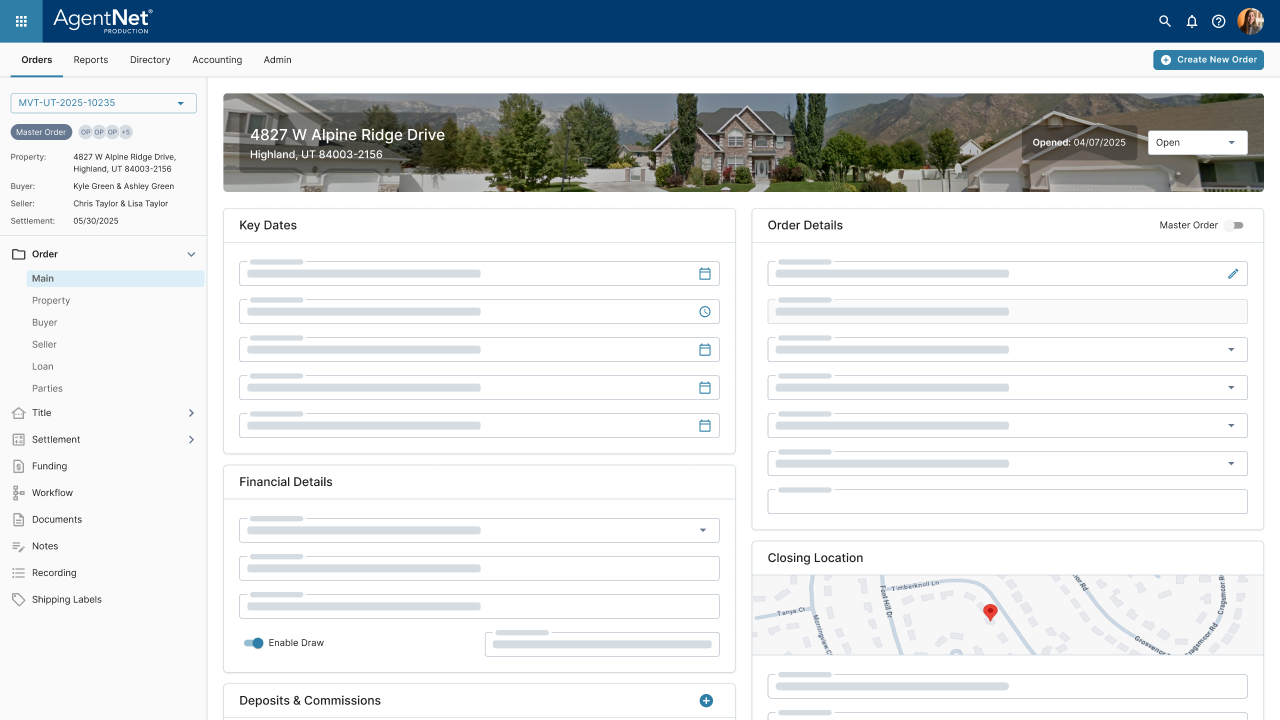Viewport: 1280px width, 720px height.
Task: Click the heading 4827 W Alpine Ridge Drive
Action: tap(347, 135)
